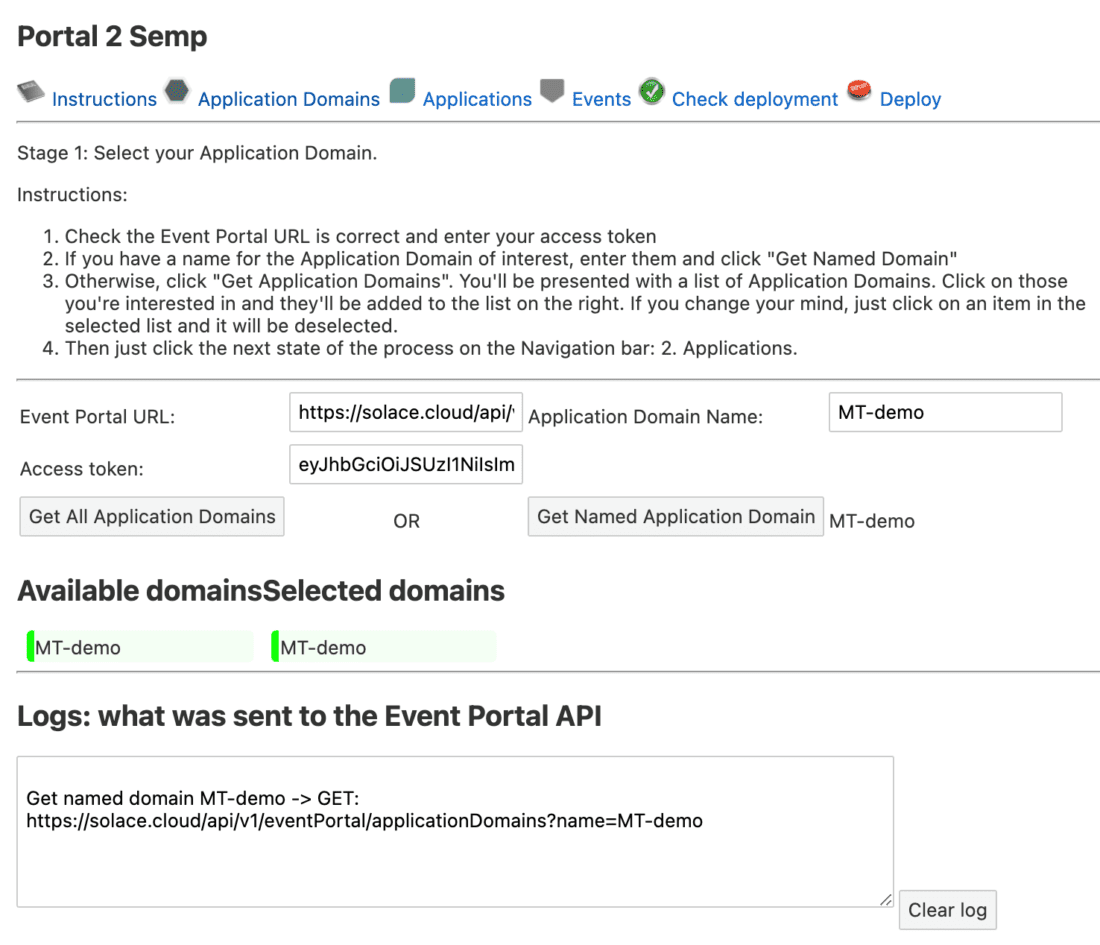1100x945 pixels.
Task: Open the Application Domains navigation link
Action: [x=288, y=99]
